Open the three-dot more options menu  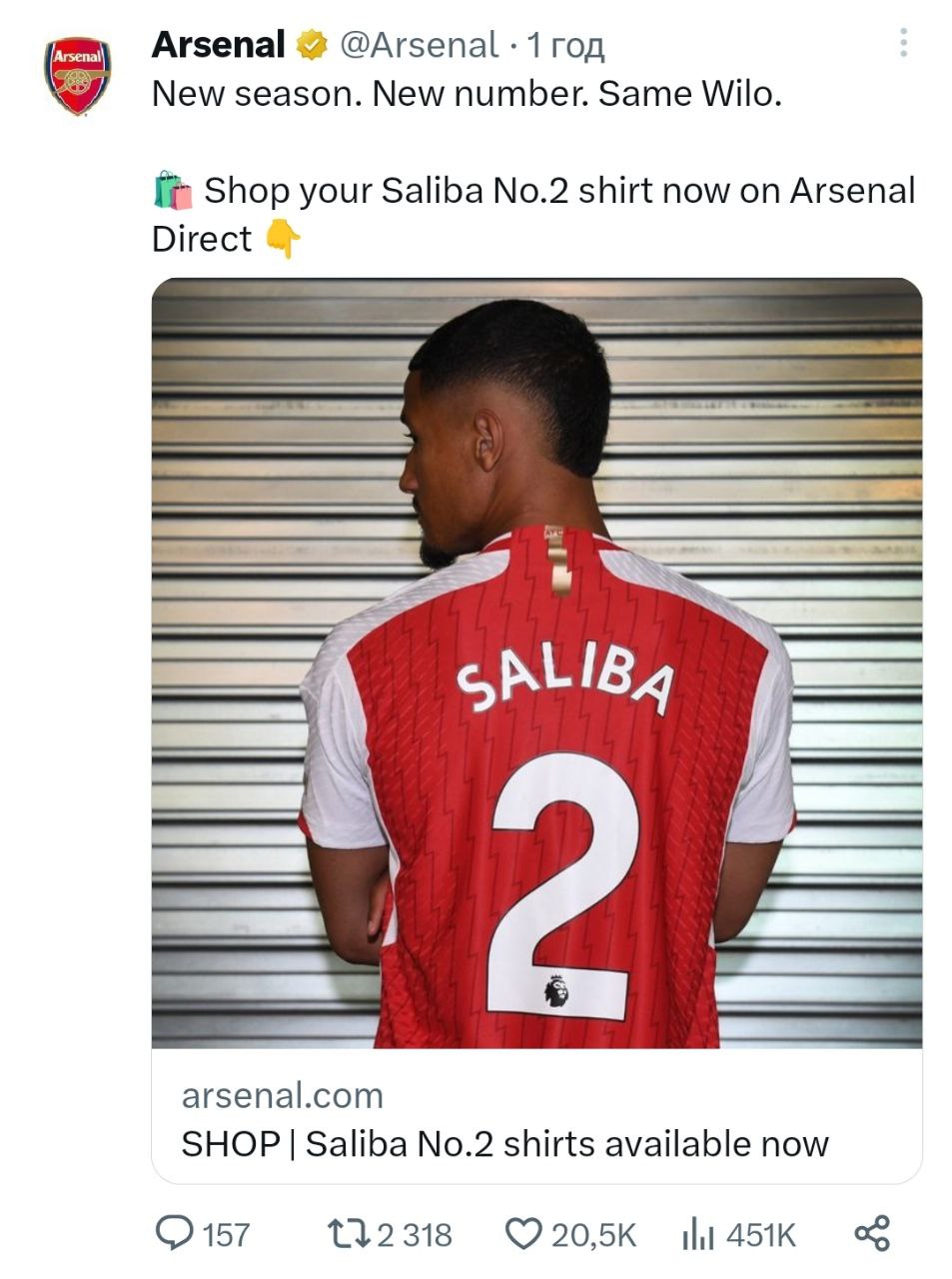tap(903, 43)
